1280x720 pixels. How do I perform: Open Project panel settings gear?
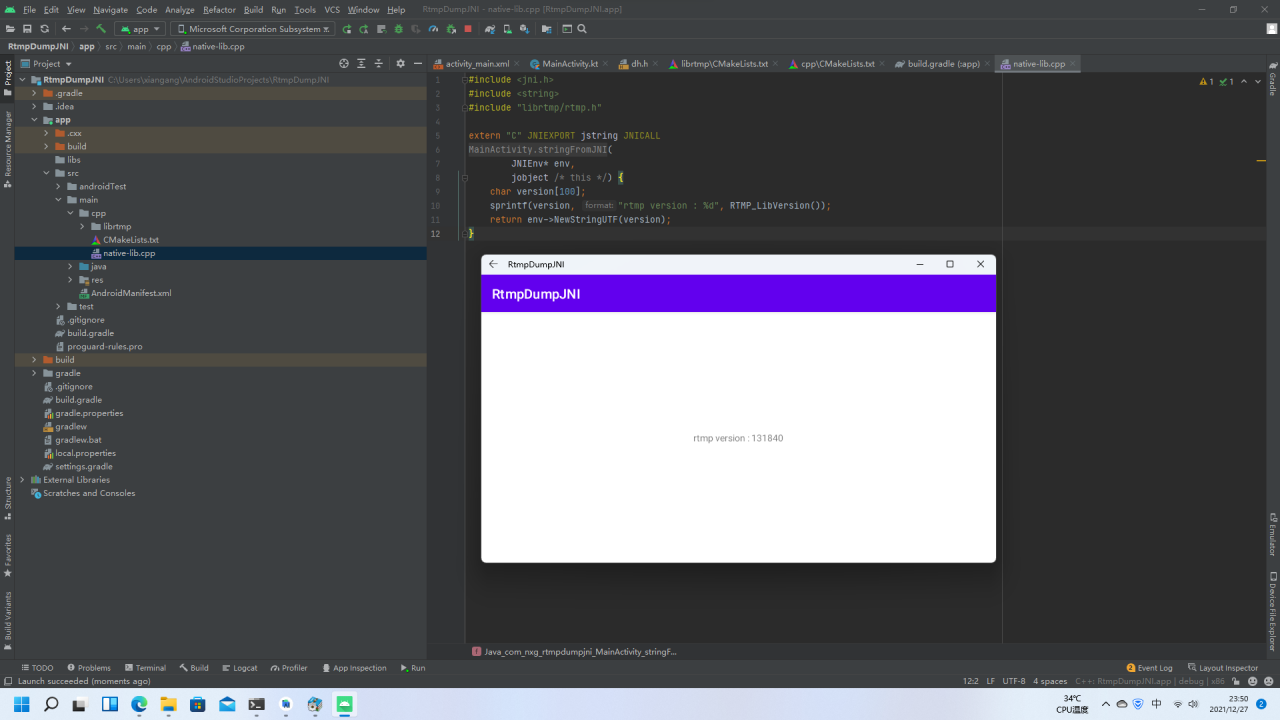[400, 63]
